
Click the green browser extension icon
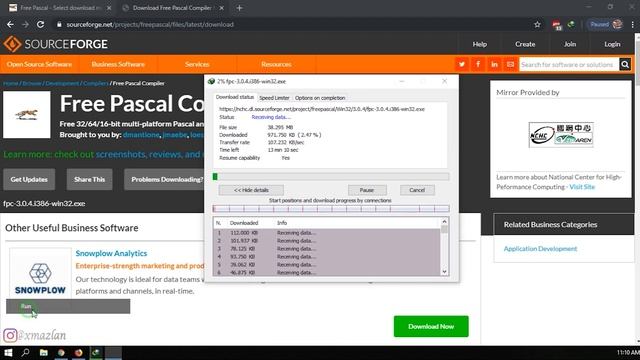tap(571, 24)
